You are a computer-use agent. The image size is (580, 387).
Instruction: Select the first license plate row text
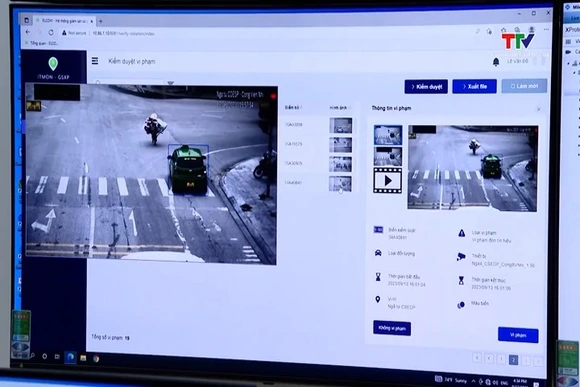[x=294, y=125]
